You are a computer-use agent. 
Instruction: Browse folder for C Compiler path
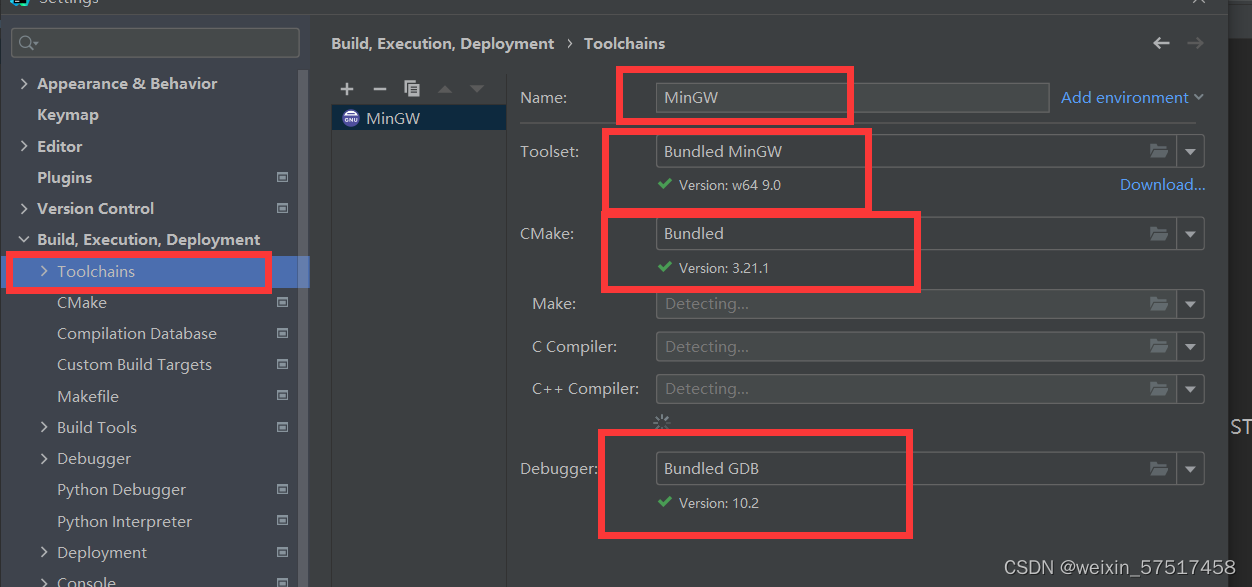1159,347
